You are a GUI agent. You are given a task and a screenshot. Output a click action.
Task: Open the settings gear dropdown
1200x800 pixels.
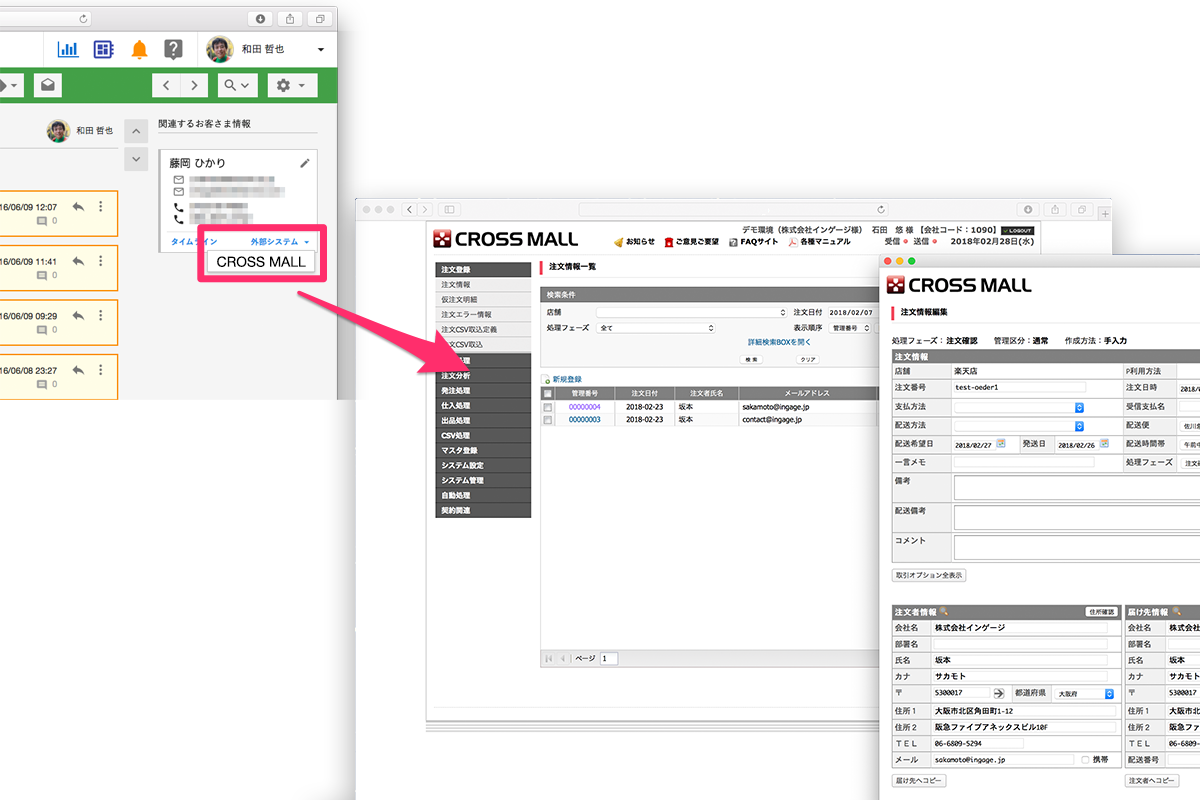click(290, 85)
